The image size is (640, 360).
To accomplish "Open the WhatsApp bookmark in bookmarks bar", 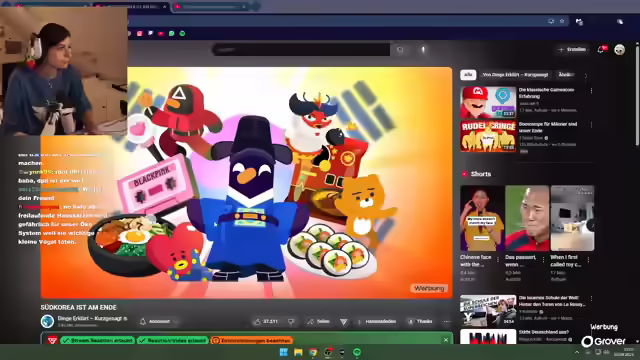I will click(x=171, y=33).
